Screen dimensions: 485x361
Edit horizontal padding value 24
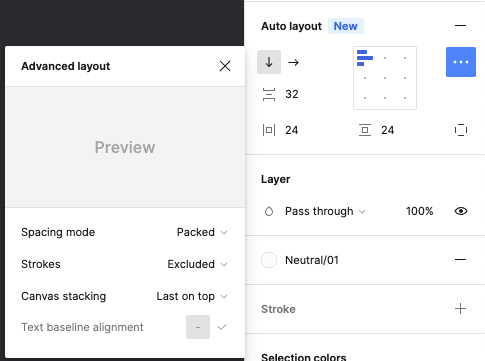291,130
